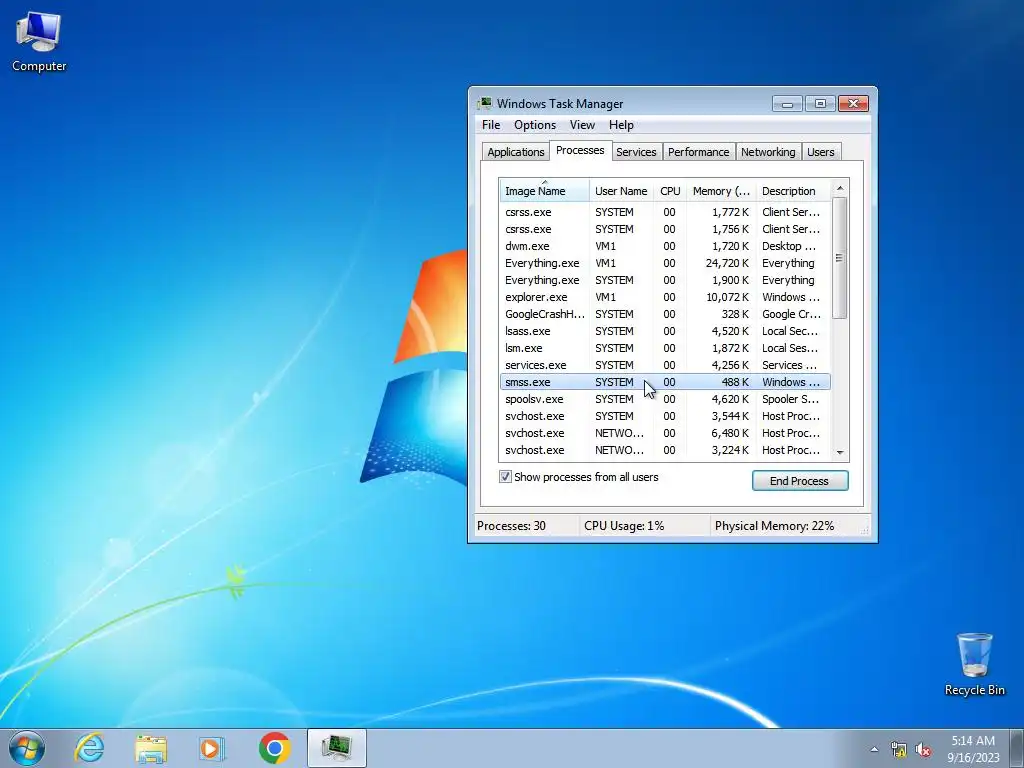The width and height of the screenshot is (1024, 768).
Task: Click Processes: 30 in status bar
Action: click(x=511, y=526)
